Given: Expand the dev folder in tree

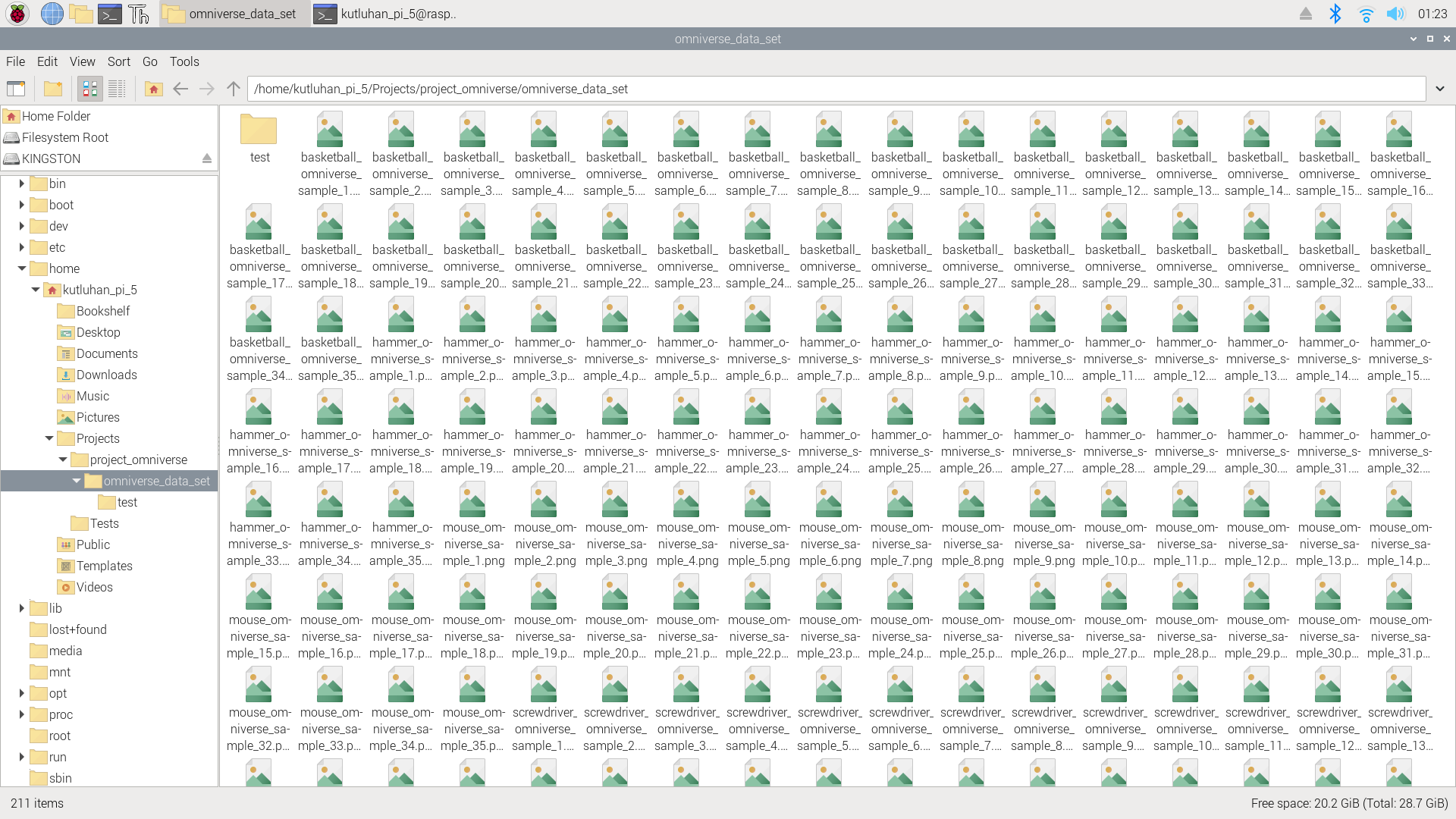Looking at the screenshot, I should point(21,226).
